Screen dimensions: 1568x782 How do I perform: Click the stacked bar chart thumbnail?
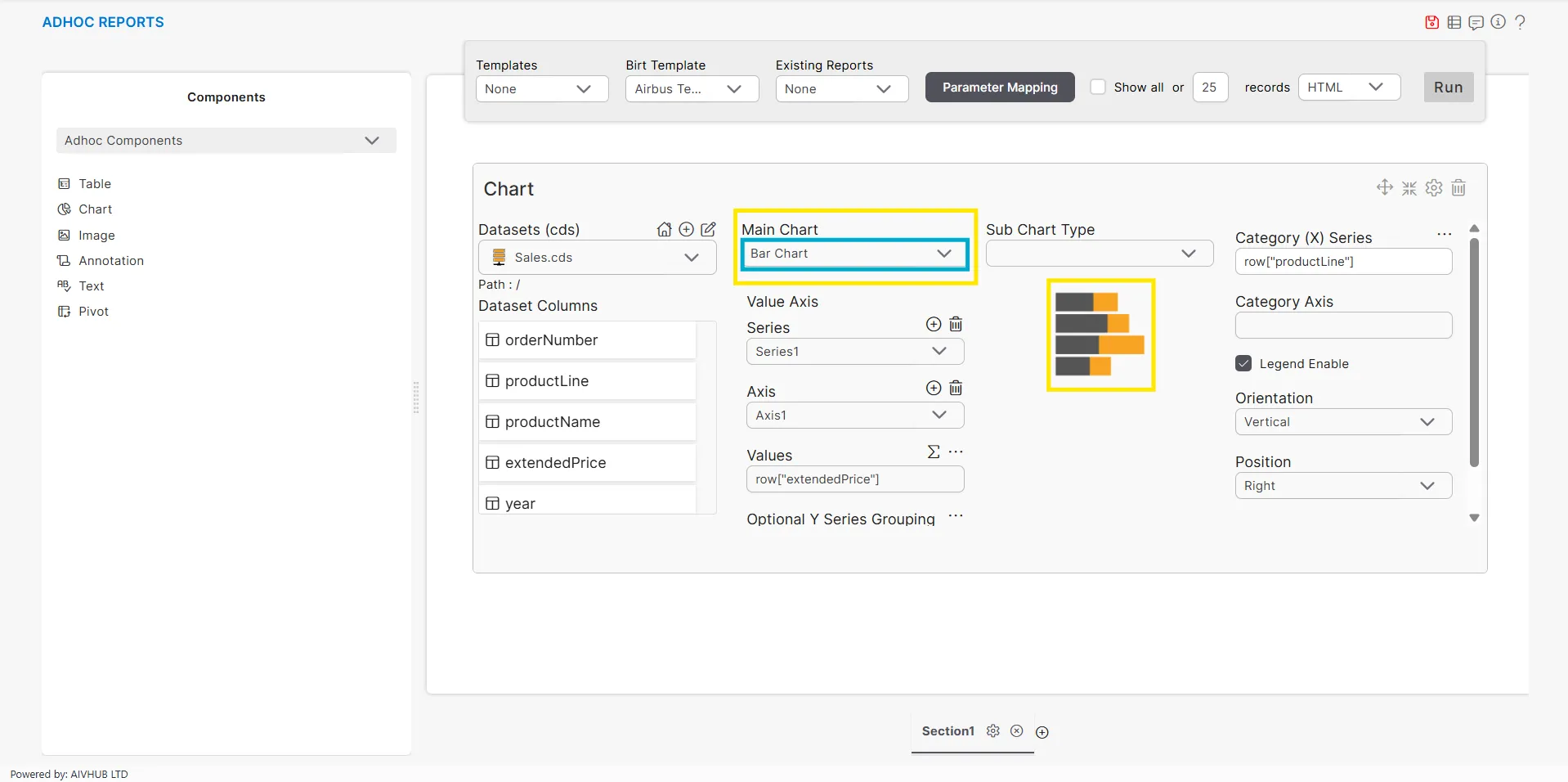tap(1100, 335)
